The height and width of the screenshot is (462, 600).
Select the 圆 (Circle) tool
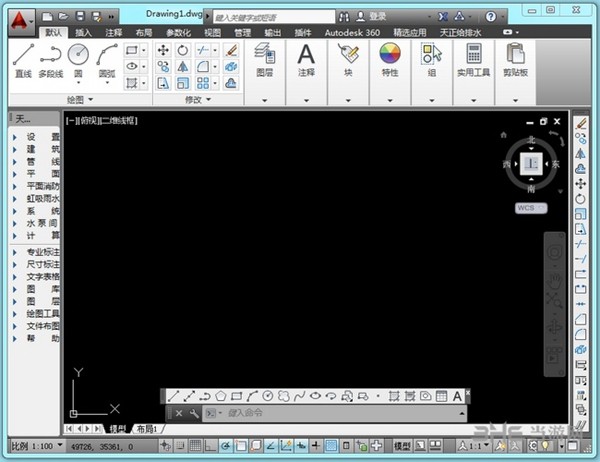(x=79, y=57)
